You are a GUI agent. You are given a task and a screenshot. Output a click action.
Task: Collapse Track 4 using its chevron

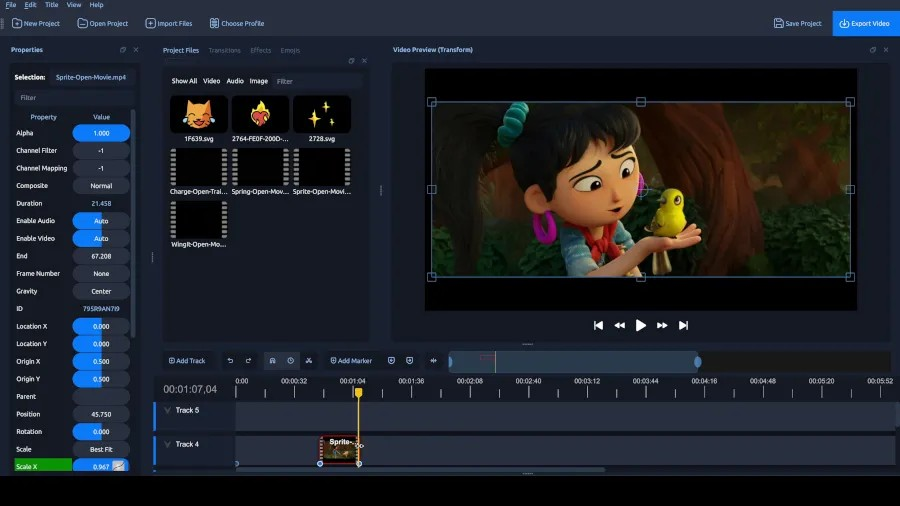(167, 444)
